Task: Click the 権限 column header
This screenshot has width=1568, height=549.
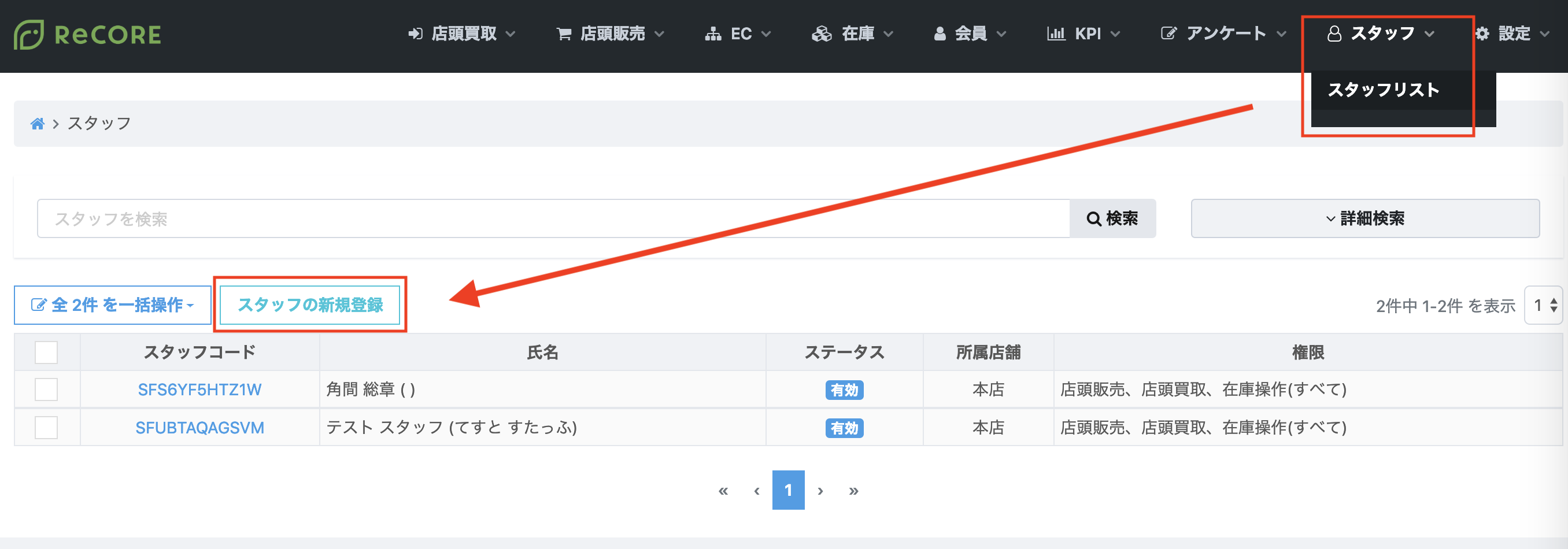Action: pos(1308,353)
